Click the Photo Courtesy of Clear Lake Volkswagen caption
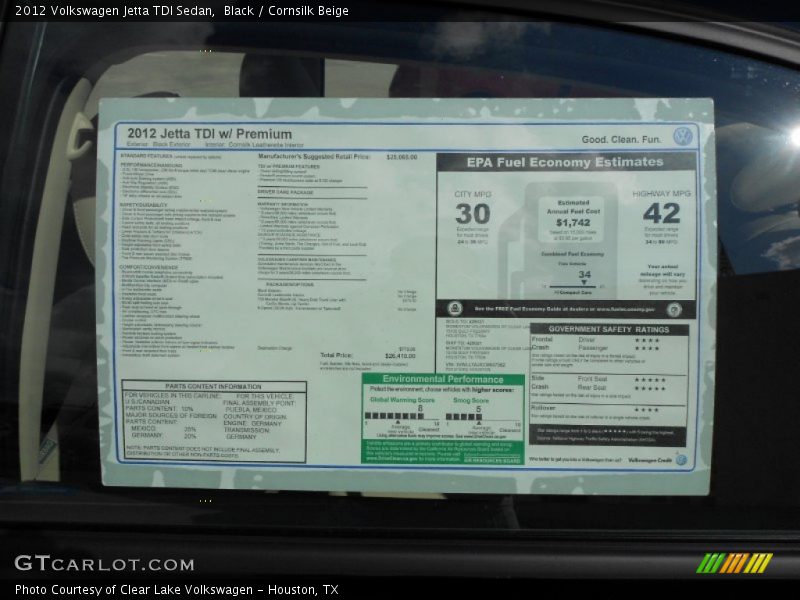This screenshot has width=800, height=600. coord(176,590)
